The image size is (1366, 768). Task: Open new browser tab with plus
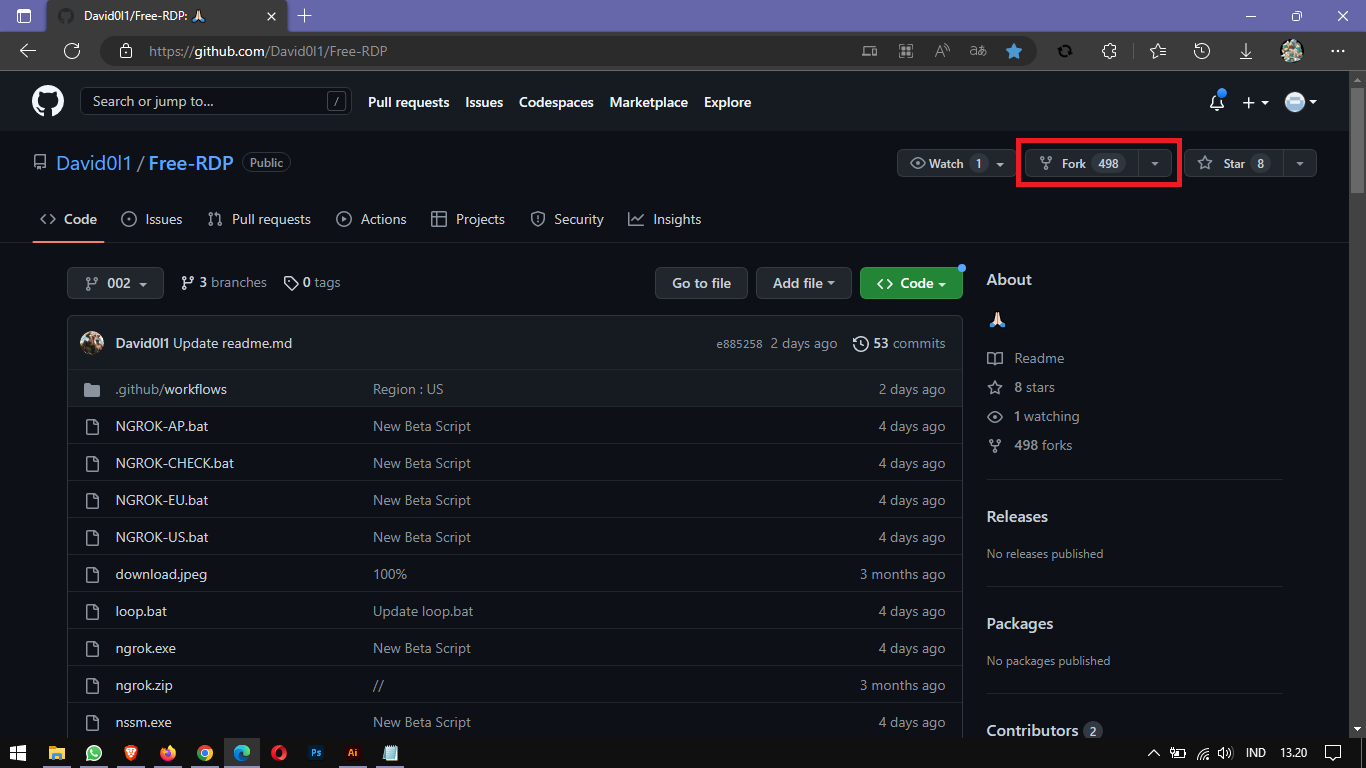click(305, 16)
